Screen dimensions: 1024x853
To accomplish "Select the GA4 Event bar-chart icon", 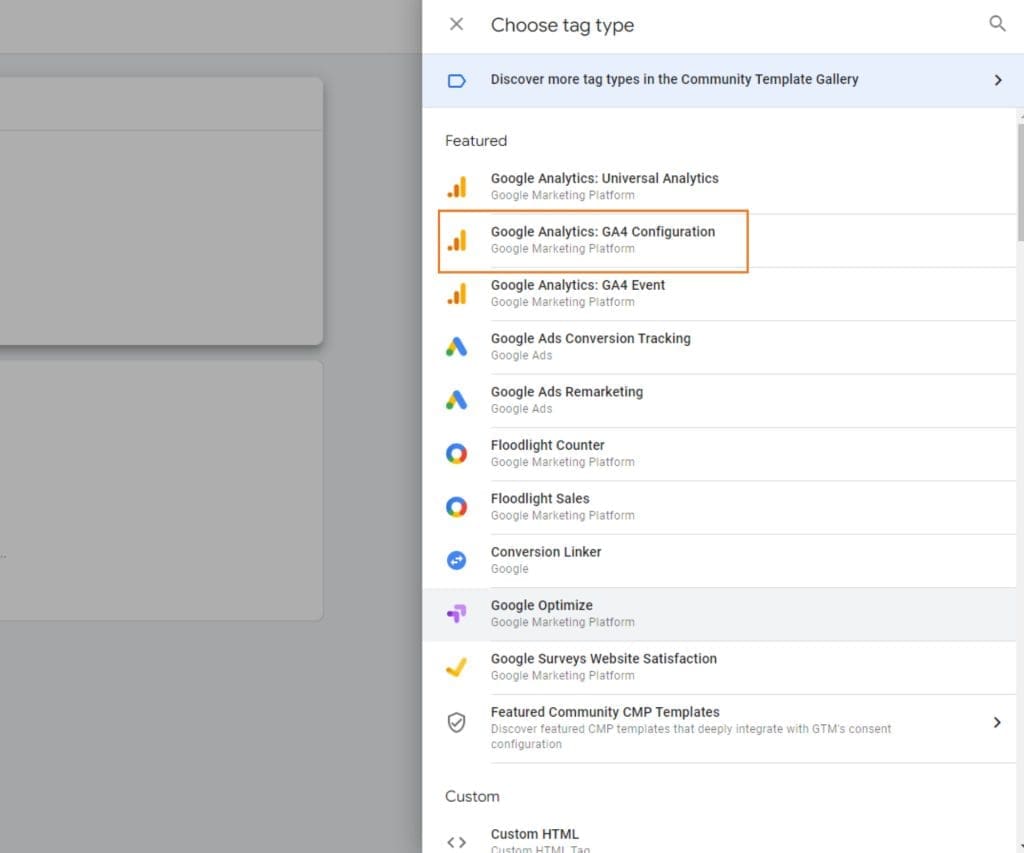I will (x=457, y=293).
